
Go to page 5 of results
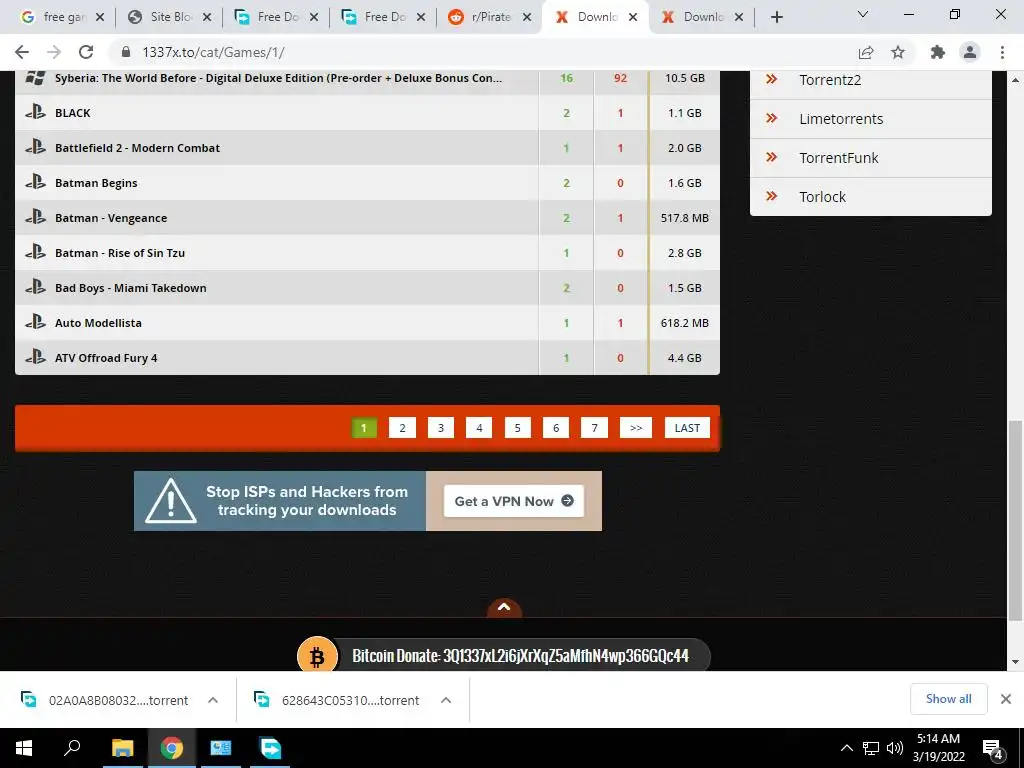517,428
